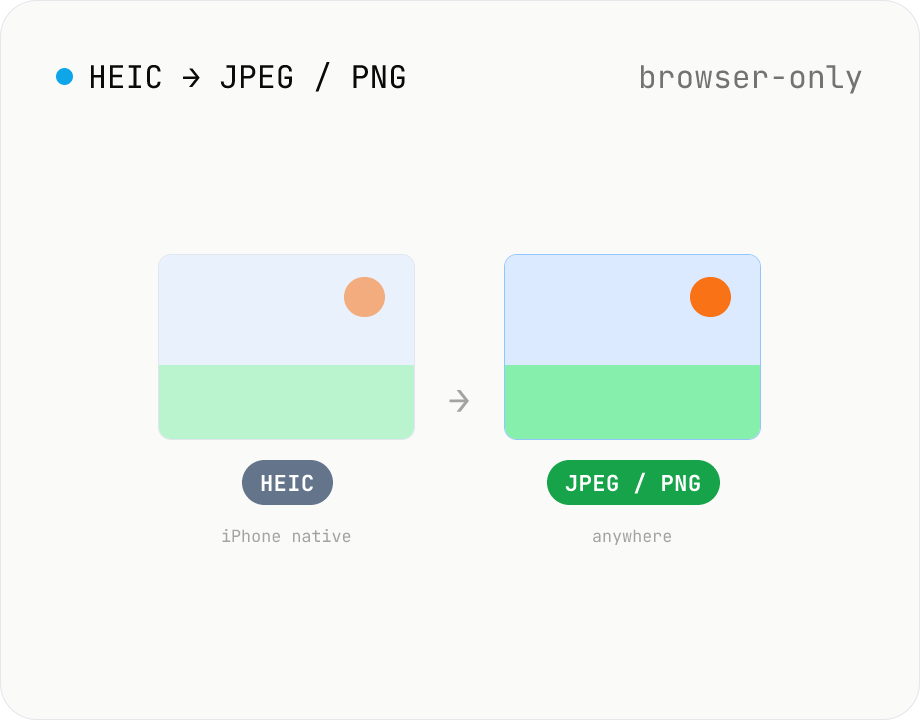Click the word HEIC in the header
The height and width of the screenshot is (720, 920).
[126, 77]
